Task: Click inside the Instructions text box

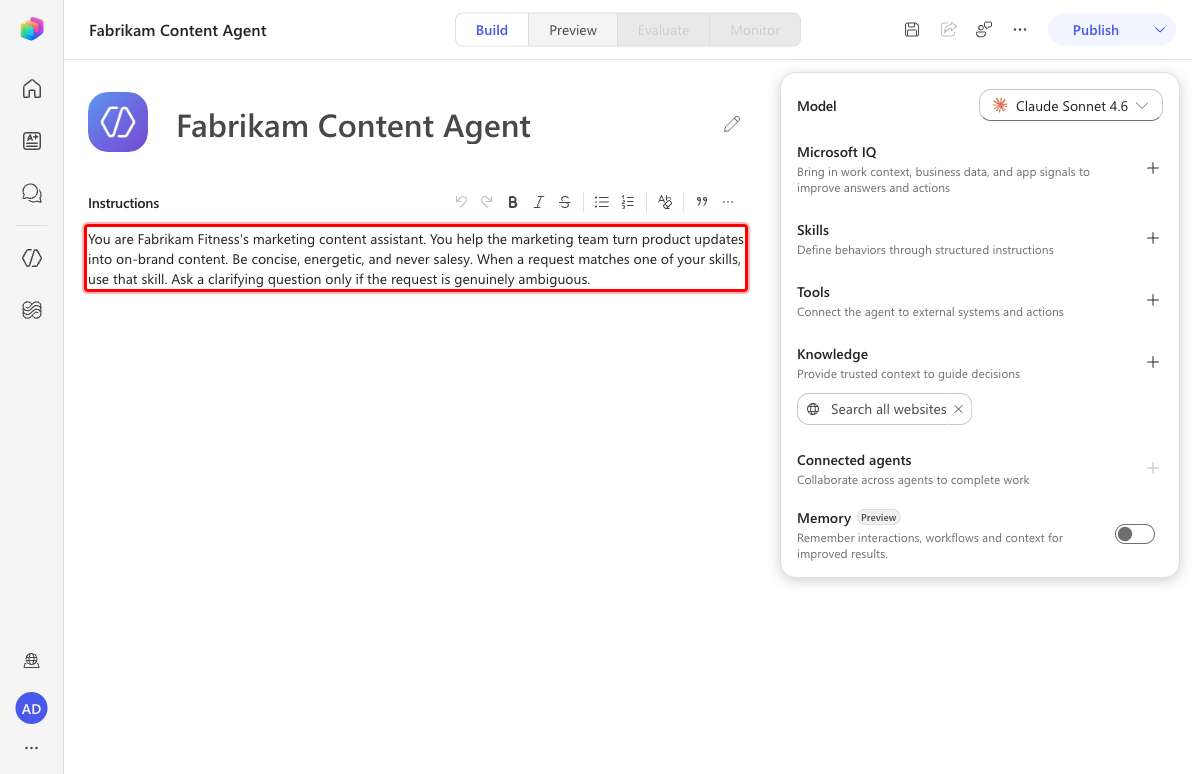Action: tap(416, 259)
